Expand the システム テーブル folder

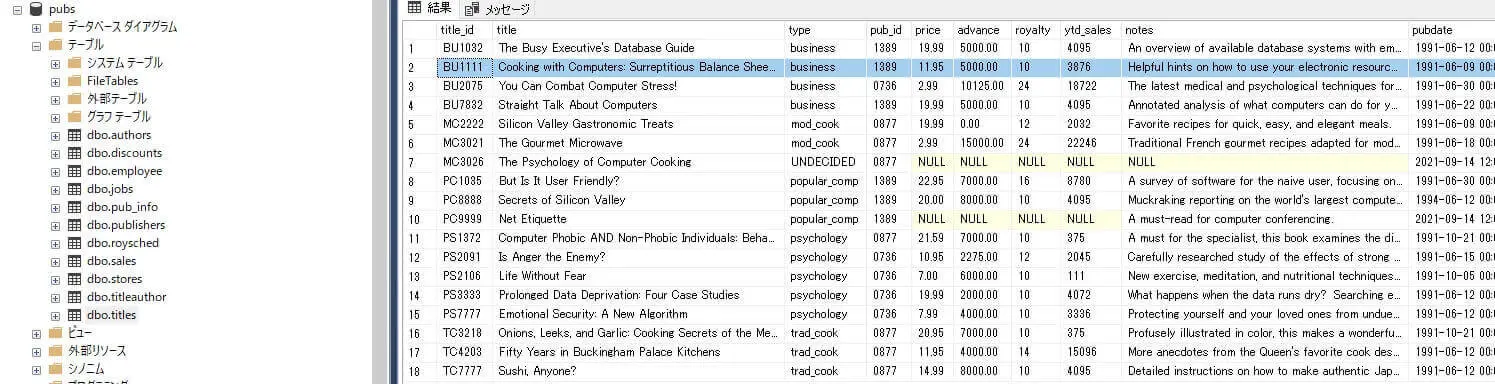55,63
